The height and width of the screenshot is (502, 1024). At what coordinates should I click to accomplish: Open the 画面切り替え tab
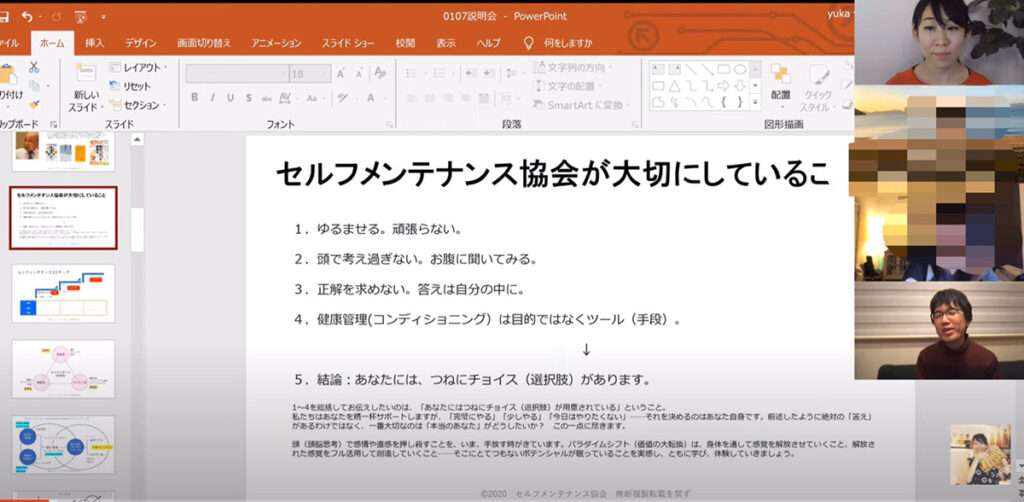[x=204, y=43]
